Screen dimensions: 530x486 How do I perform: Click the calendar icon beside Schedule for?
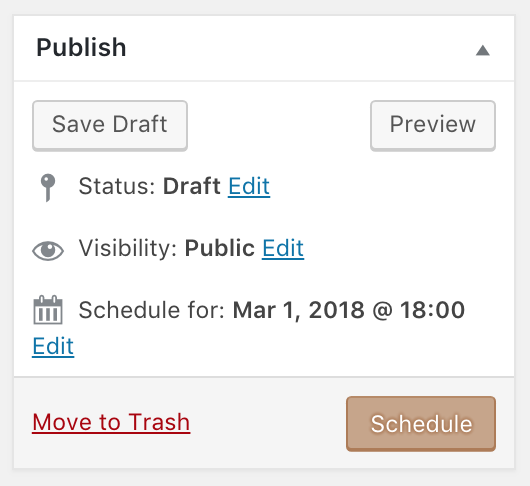click(x=48, y=310)
